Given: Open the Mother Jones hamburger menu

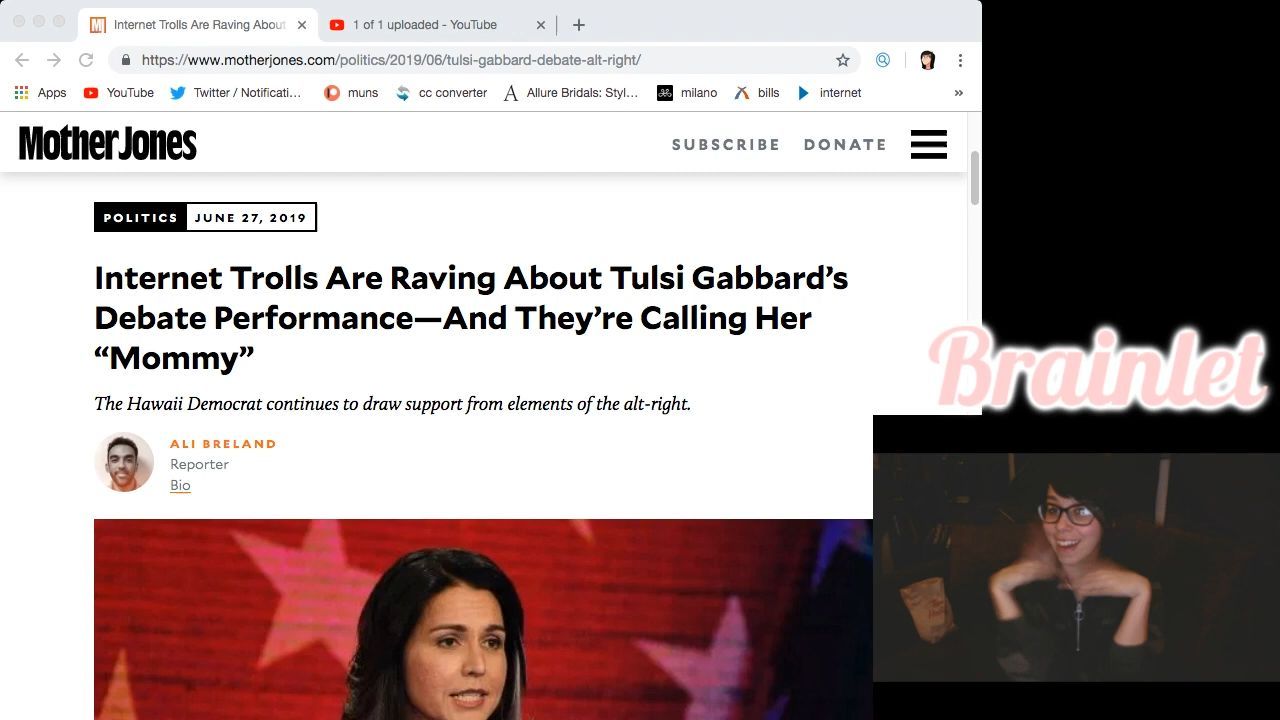Looking at the screenshot, I should tap(928, 144).
